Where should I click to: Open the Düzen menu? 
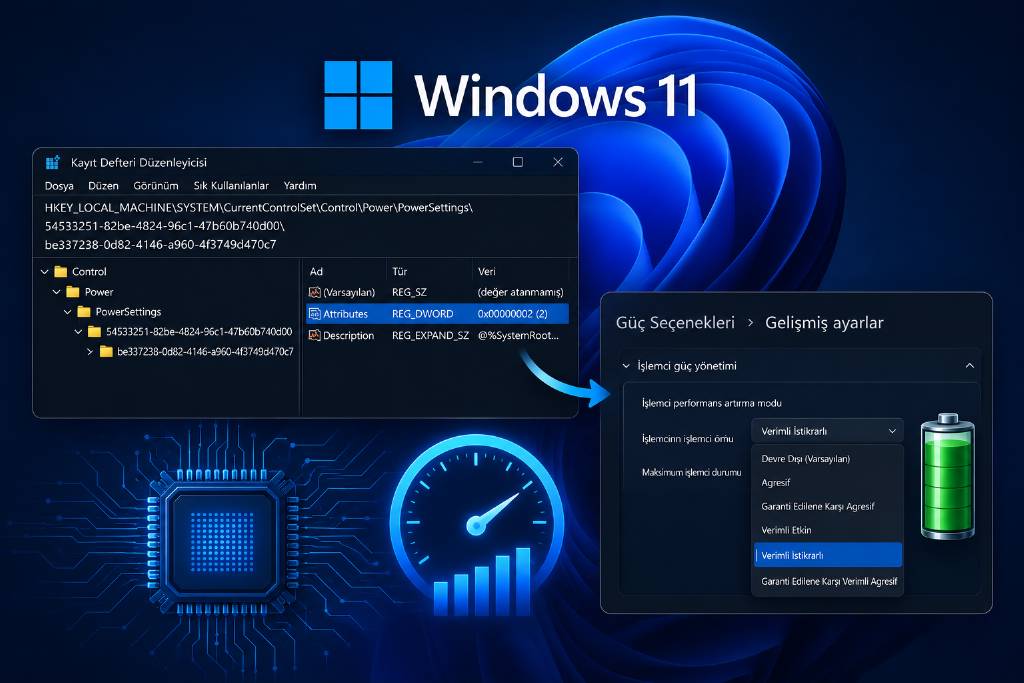103,185
